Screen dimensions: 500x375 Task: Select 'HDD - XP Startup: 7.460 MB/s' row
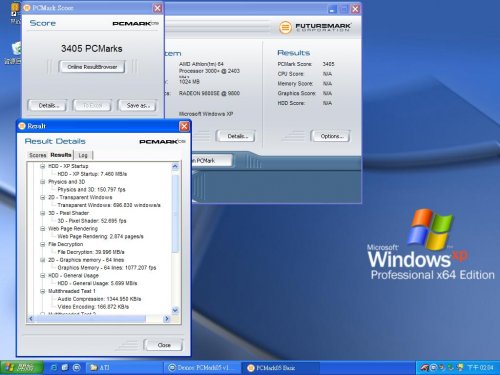click(x=92, y=174)
